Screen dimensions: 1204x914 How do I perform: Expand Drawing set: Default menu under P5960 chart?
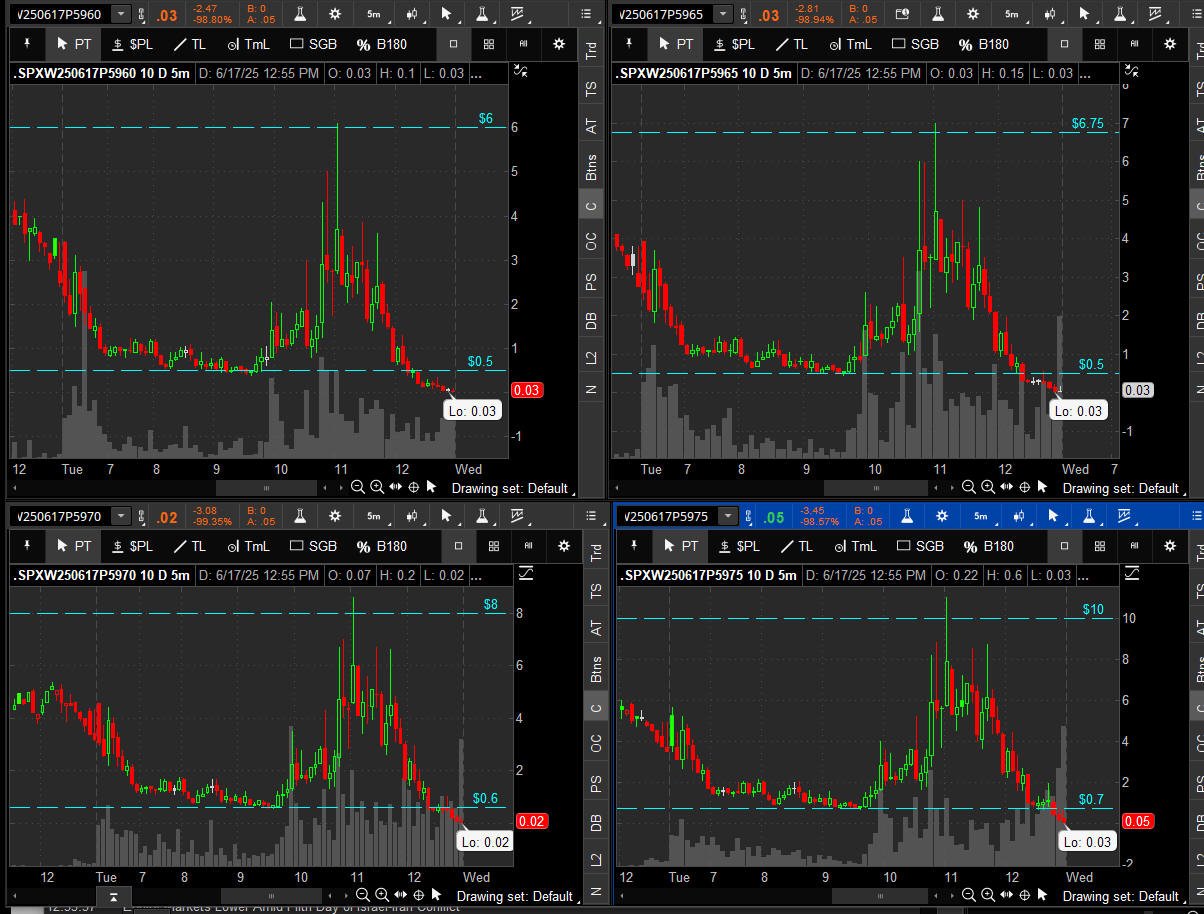[511, 488]
